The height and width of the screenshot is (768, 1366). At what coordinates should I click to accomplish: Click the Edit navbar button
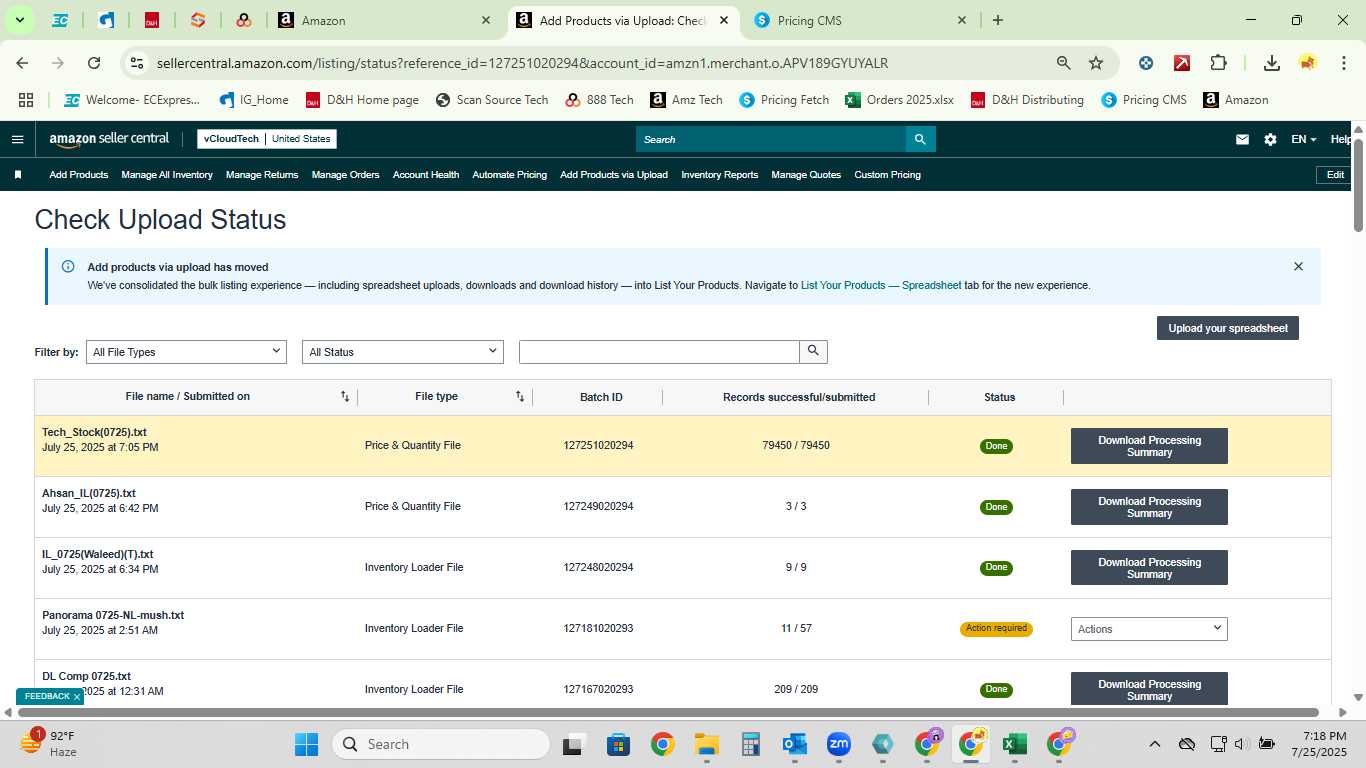pos(1335,175)
